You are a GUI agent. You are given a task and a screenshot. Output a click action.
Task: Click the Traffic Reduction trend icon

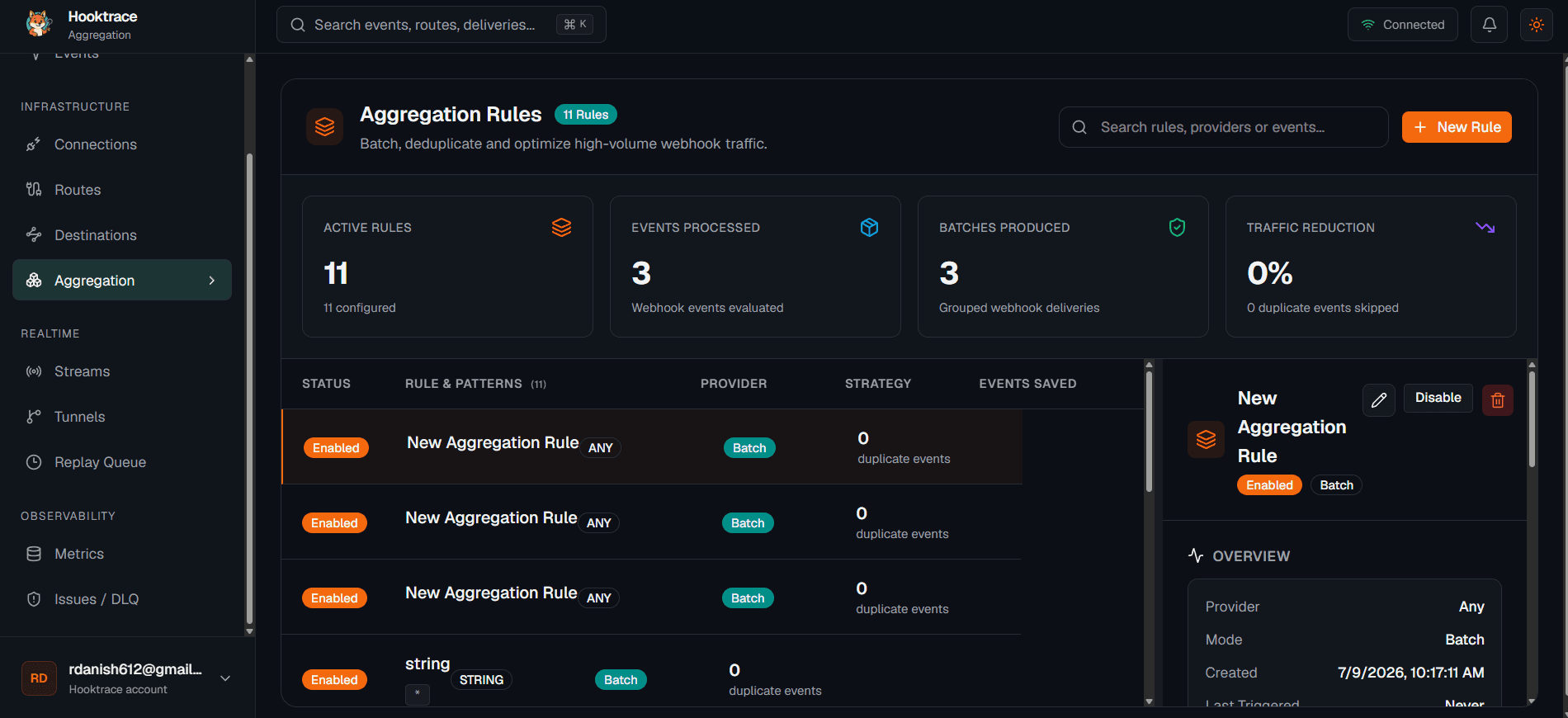[1485, 228]
